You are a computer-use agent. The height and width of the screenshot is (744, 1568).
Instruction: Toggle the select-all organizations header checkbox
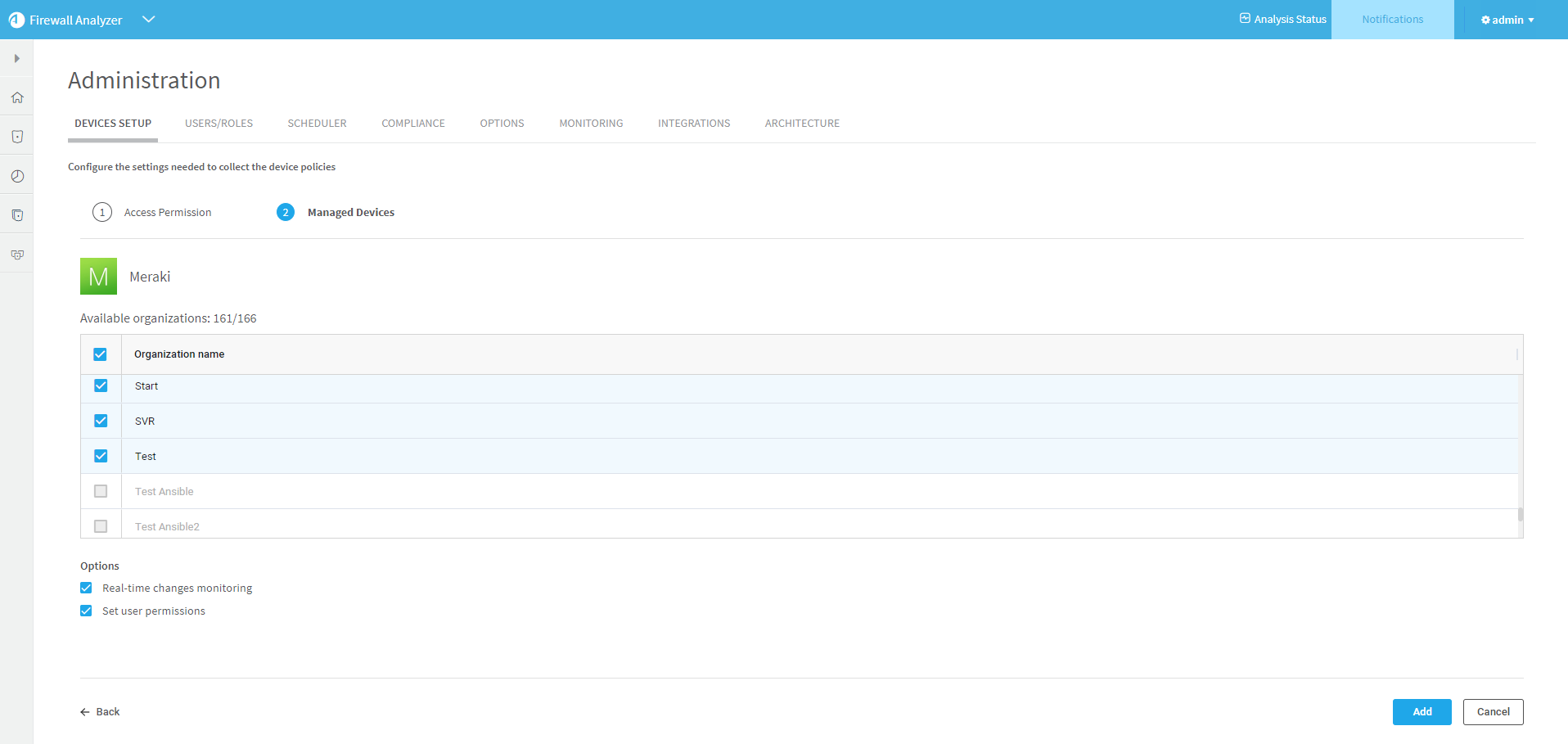coord(100,354)
